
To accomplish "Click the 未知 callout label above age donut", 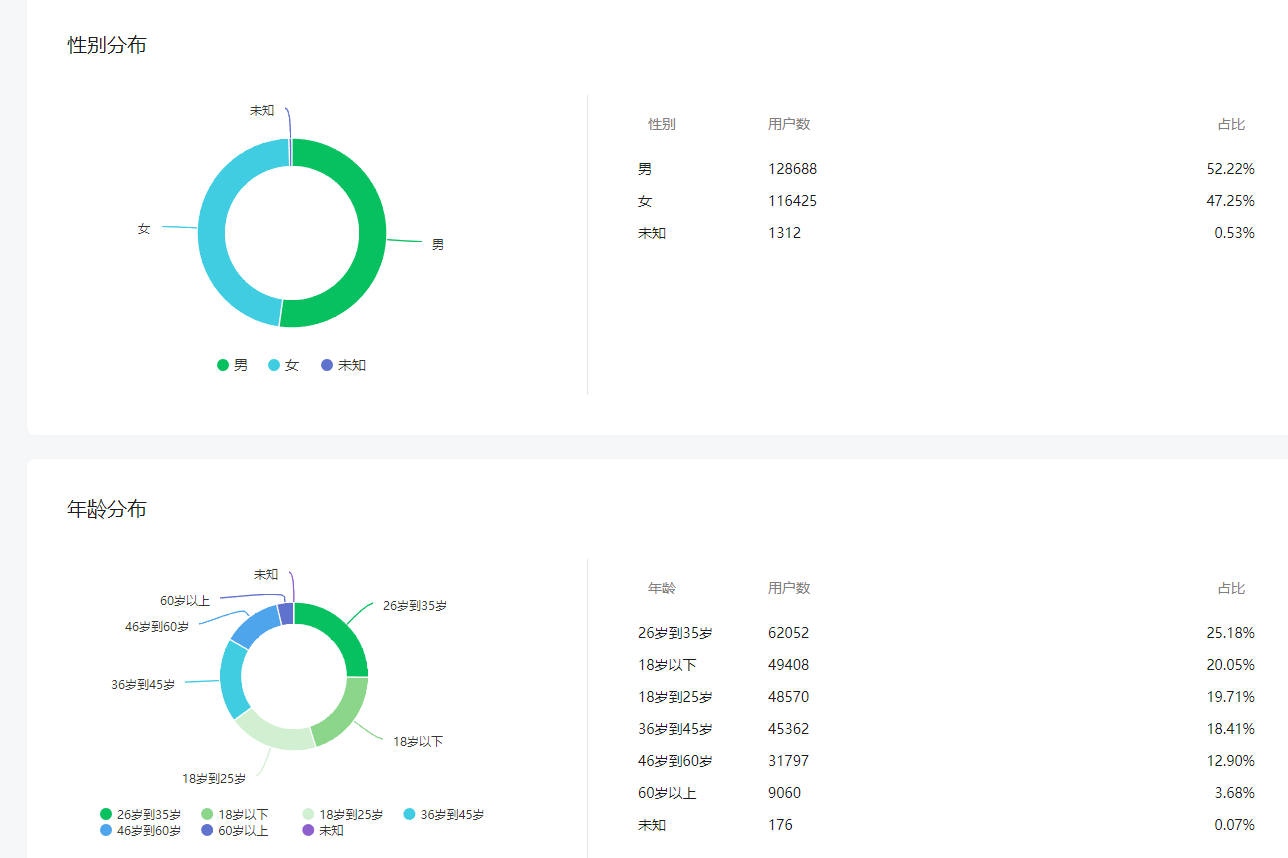I will 266,575.
